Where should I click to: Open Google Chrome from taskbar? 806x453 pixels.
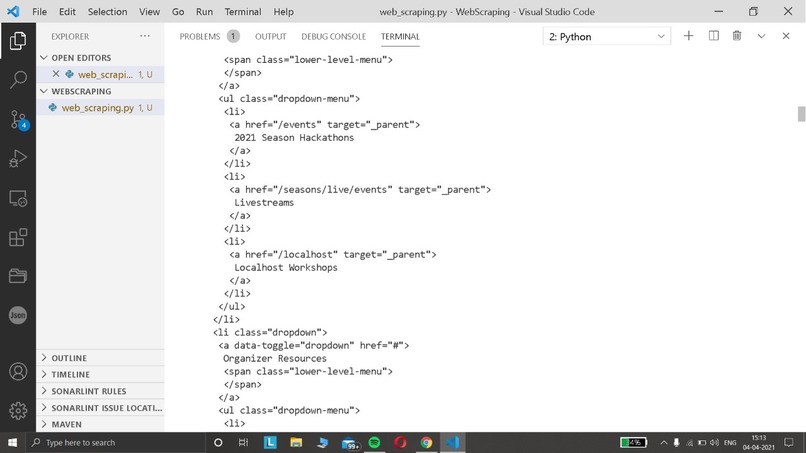(x=426, y=442)
